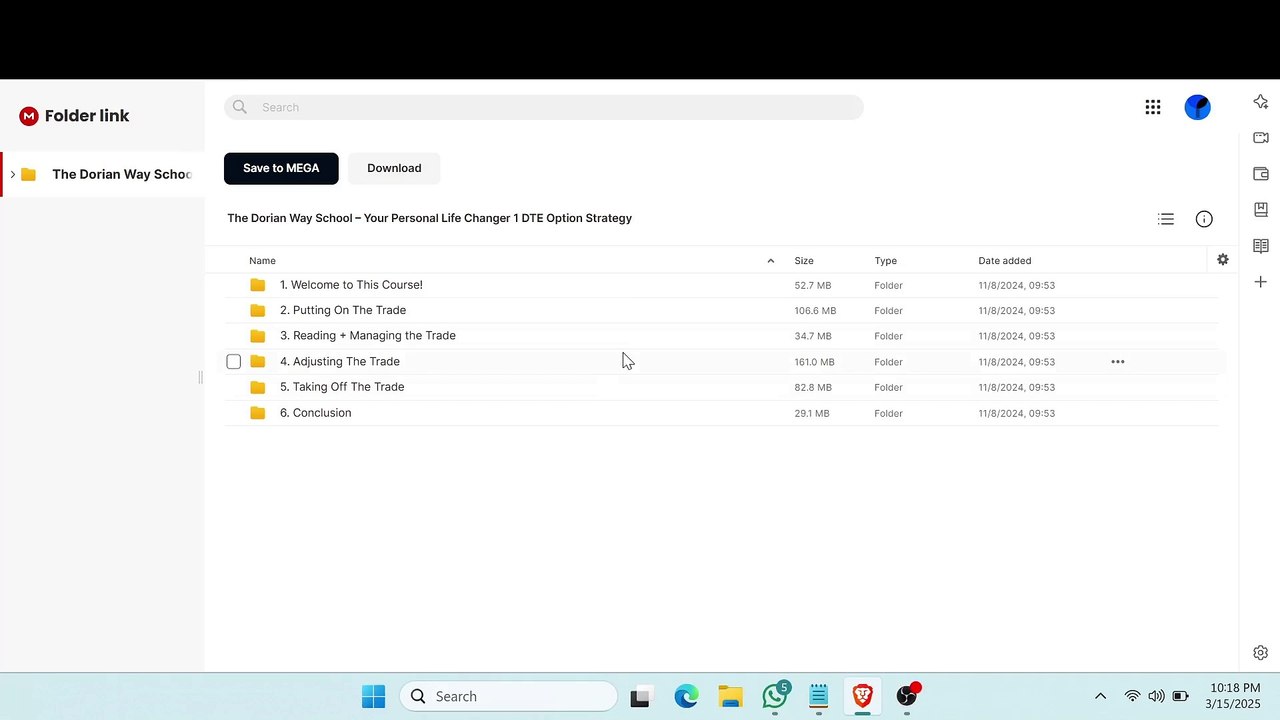Open three-dot menu for Adjusting The Trade
The width and height of the screenshot is (1280, 720).
point(1118,362)
